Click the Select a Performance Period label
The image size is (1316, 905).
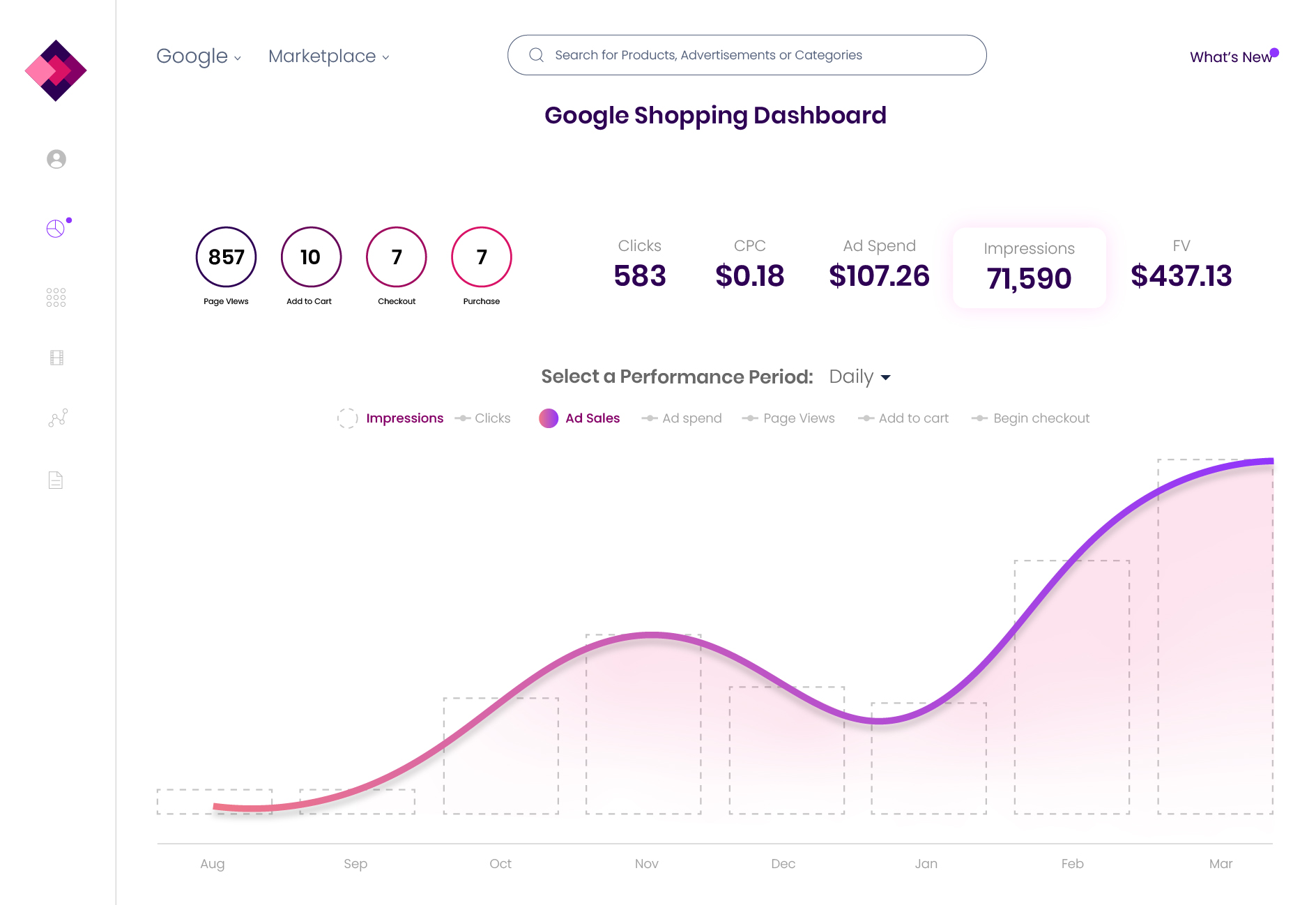click(678, 377)
